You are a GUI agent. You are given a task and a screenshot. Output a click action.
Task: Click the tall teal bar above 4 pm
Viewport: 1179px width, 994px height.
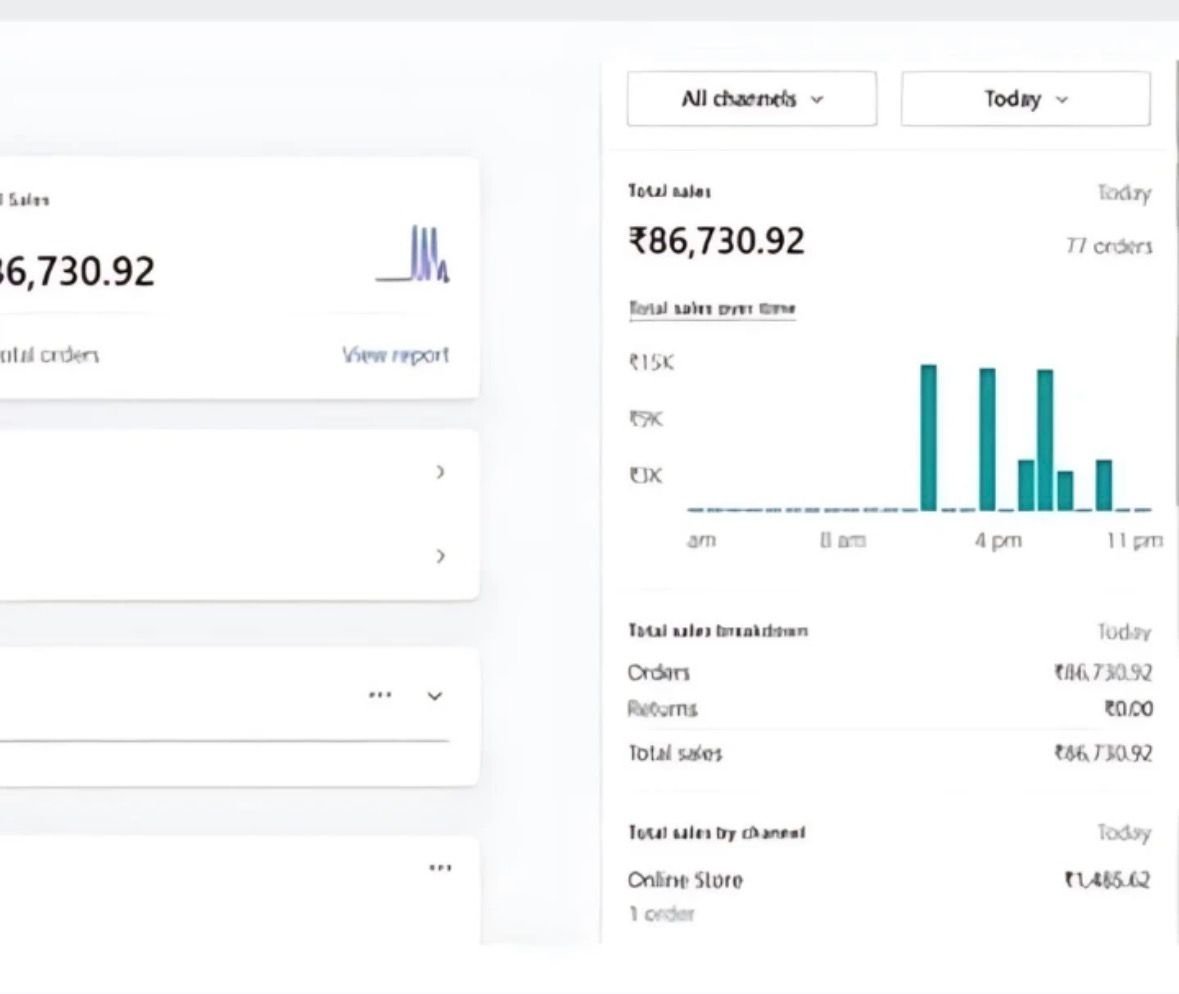(987, 440)
